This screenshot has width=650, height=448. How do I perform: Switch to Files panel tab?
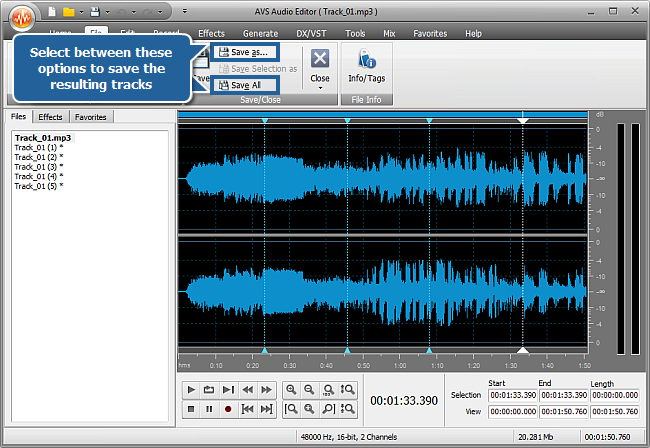(x=18, y=117)
